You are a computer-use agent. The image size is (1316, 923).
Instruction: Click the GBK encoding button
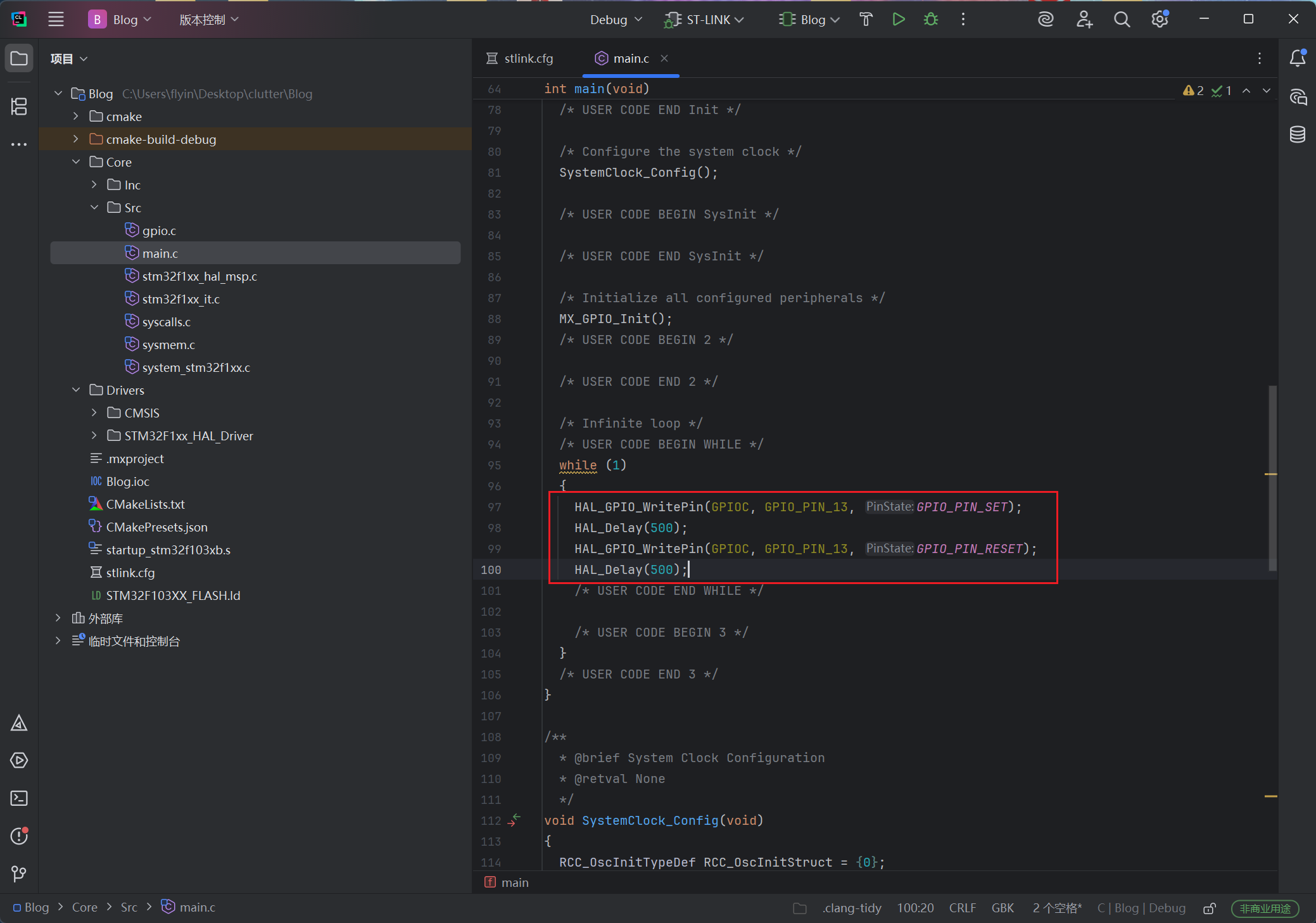[x=1003, y=908]
